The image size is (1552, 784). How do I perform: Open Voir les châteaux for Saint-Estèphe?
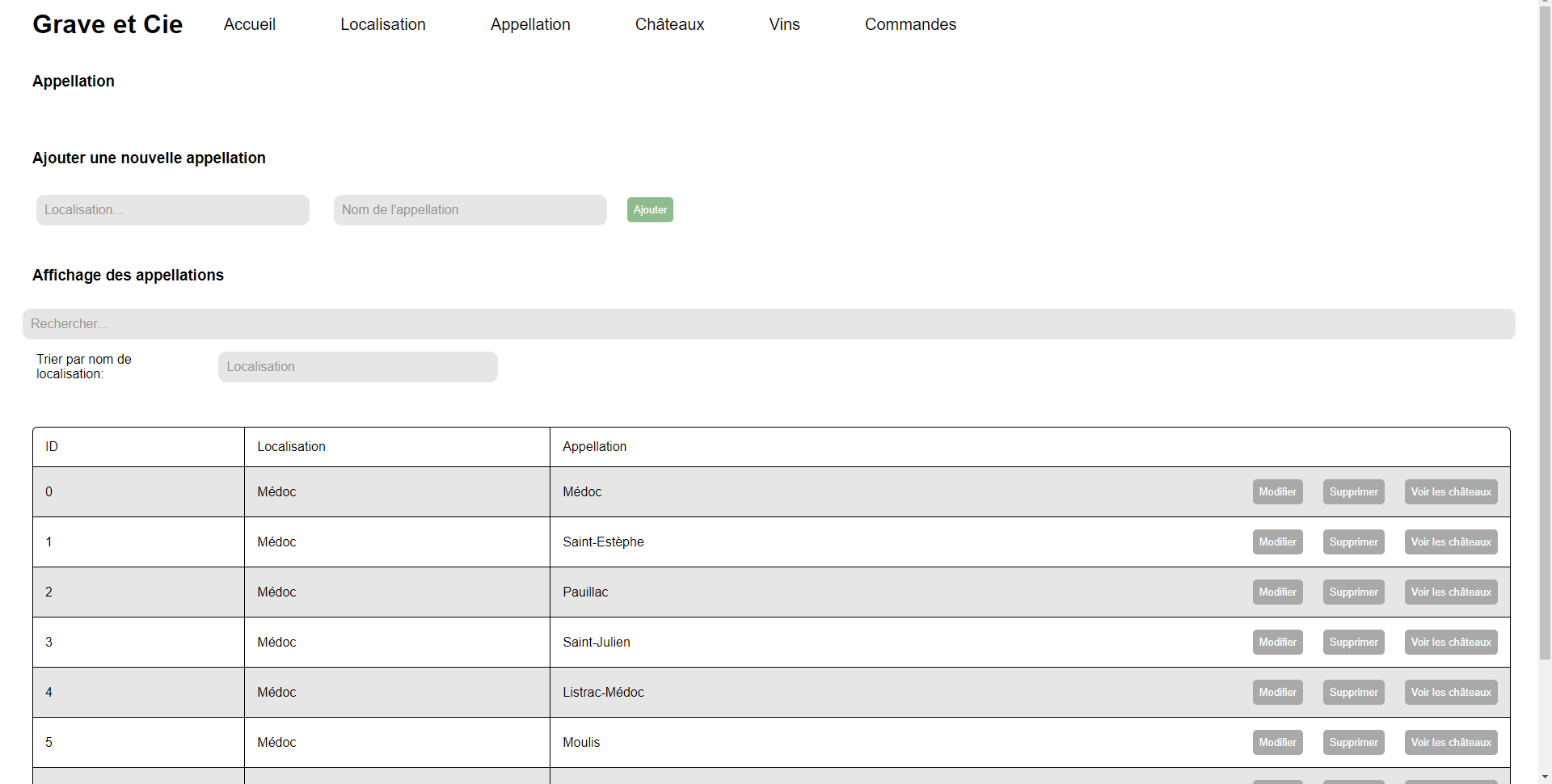tap(1451, 542)
